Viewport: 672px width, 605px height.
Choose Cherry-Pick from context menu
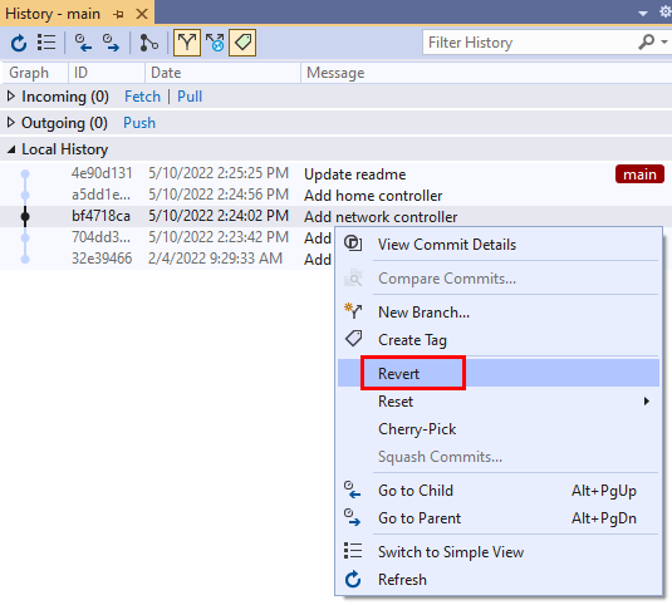[x=498, y=429]
